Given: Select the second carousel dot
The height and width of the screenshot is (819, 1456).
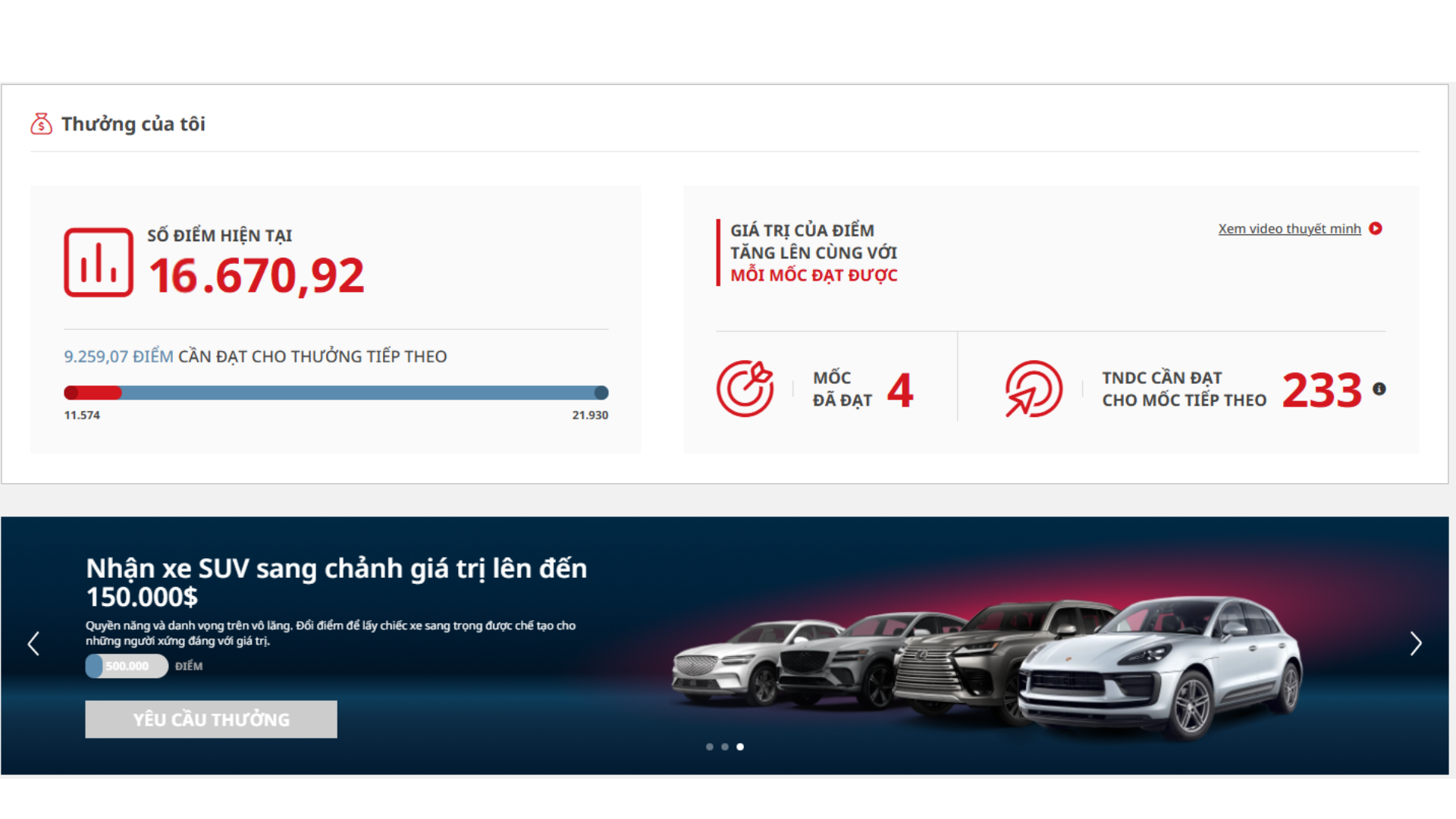Looking at the screenshot, I should coord(725,747).
